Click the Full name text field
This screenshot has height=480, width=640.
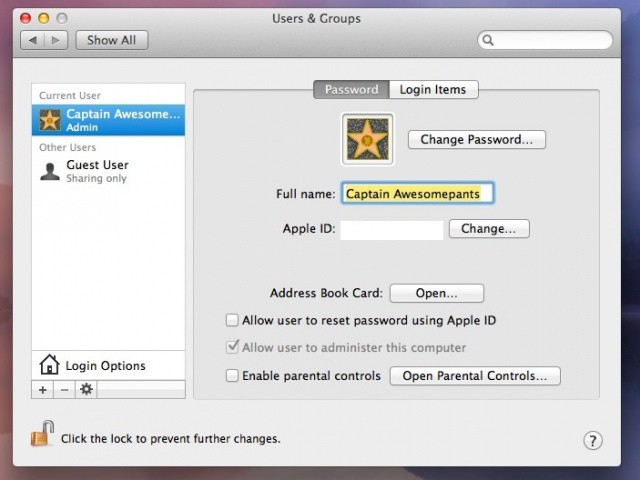pyautogui.click(x=418, y=194)
